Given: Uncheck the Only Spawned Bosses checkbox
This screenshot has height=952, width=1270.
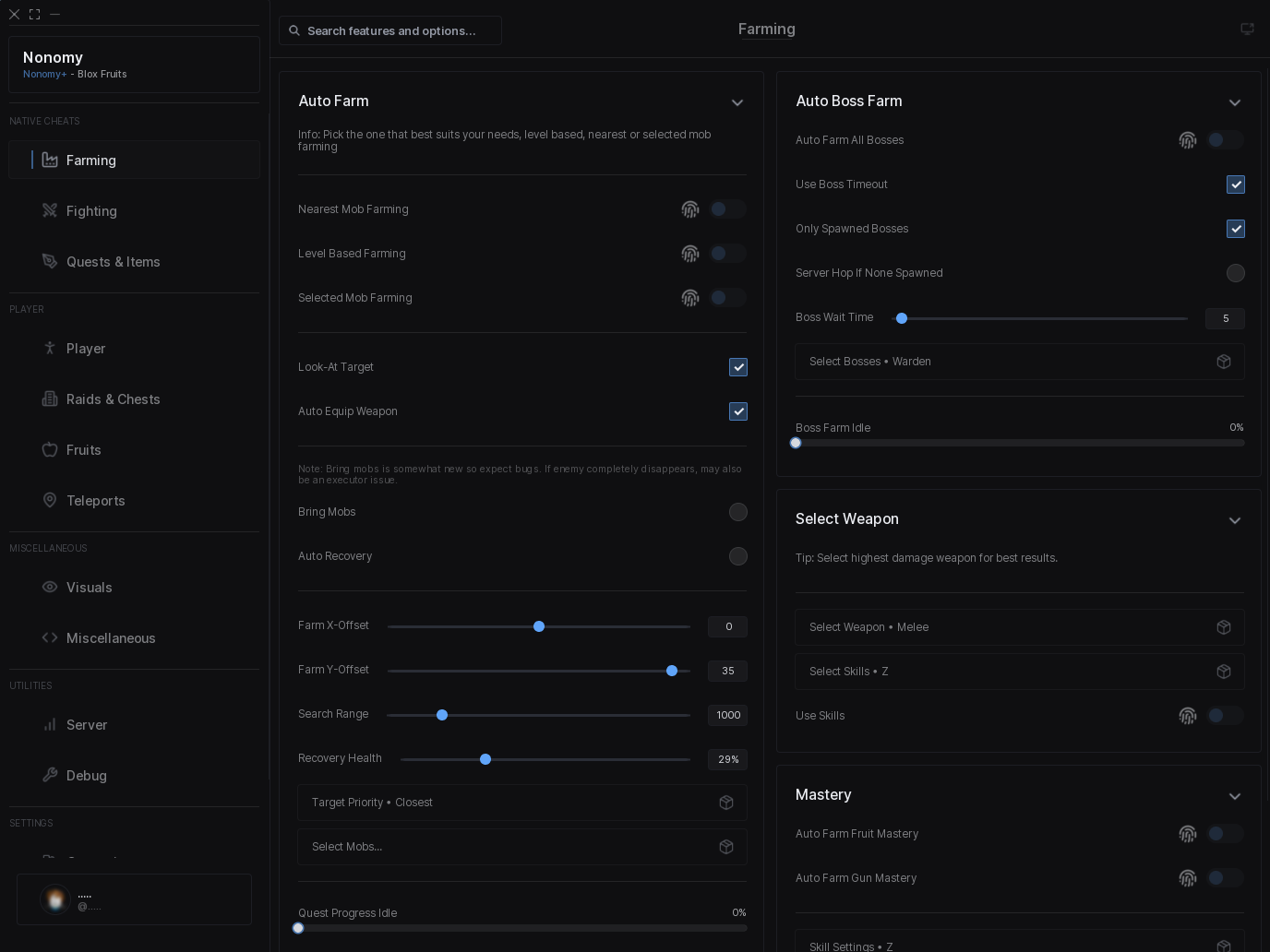Looking at the screenshot, I should click(1236, 229).
